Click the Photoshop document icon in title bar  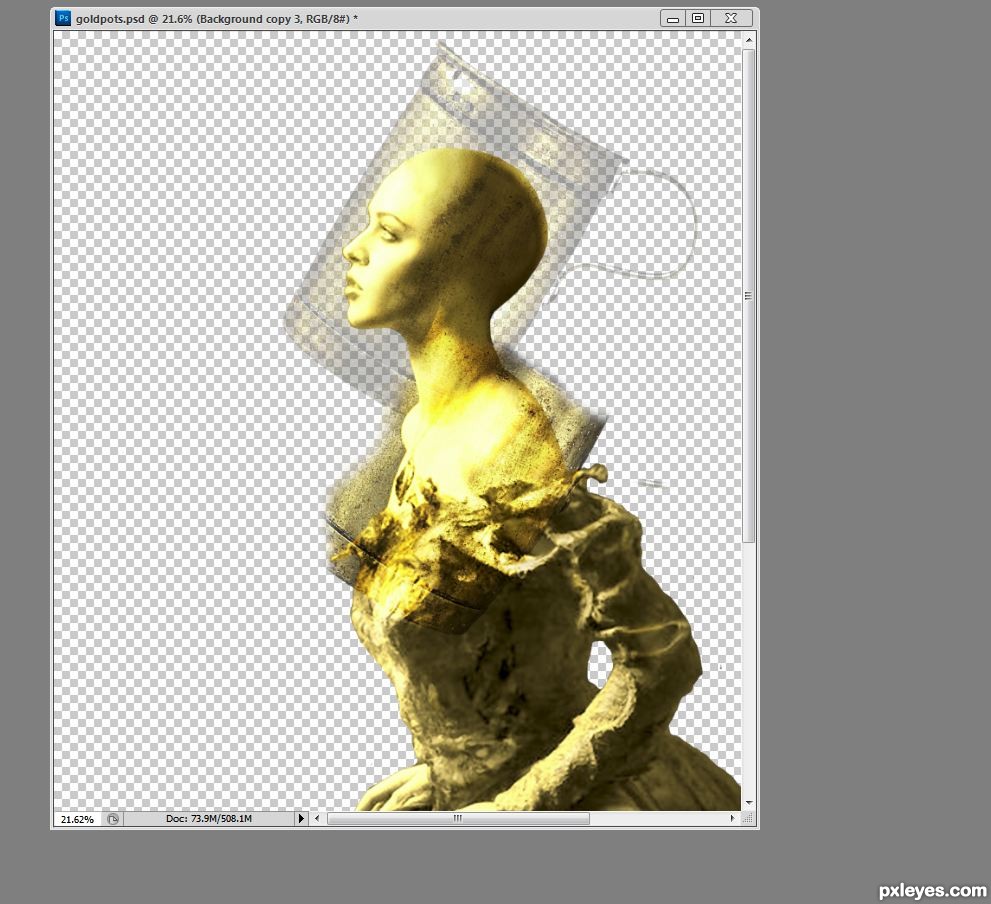[63, 18]
